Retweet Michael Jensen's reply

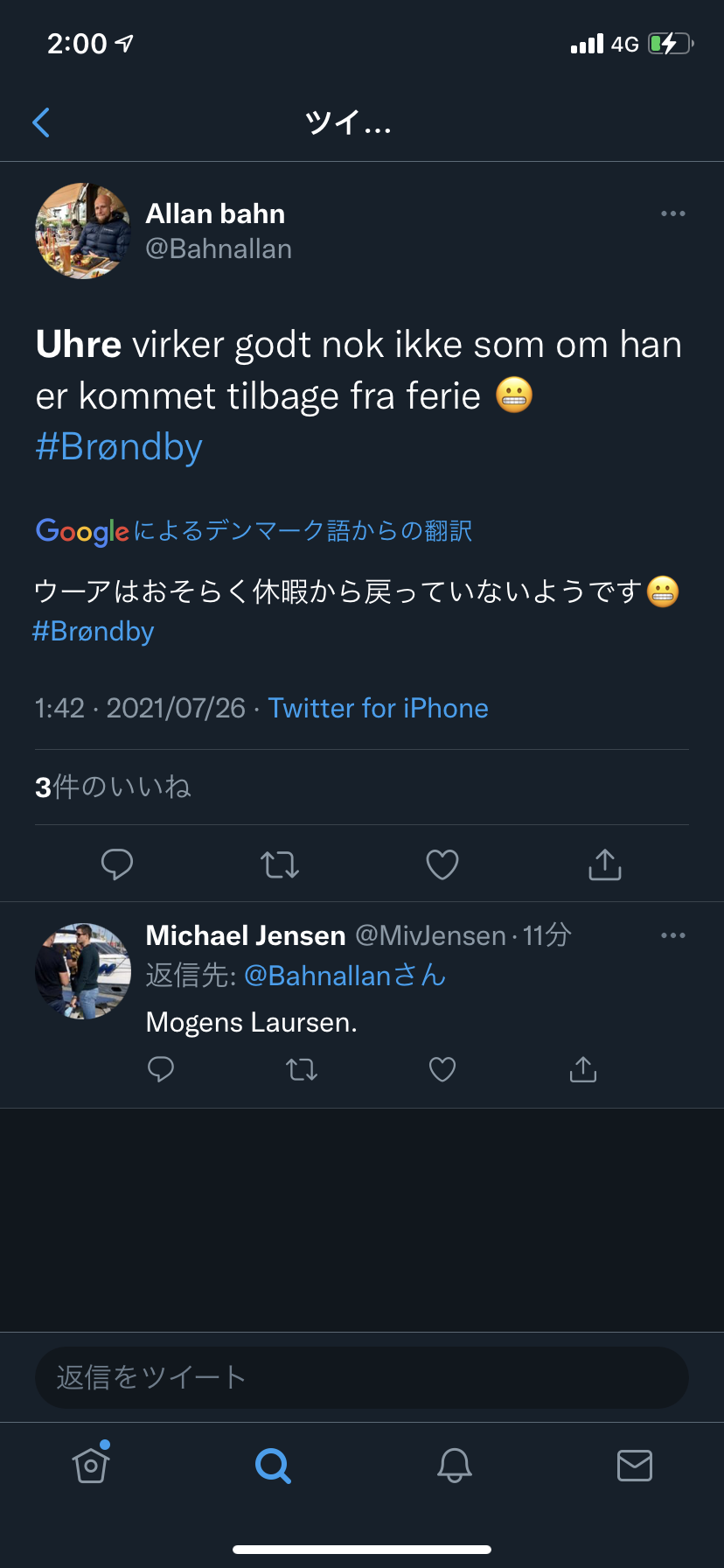pos(302,1069)
